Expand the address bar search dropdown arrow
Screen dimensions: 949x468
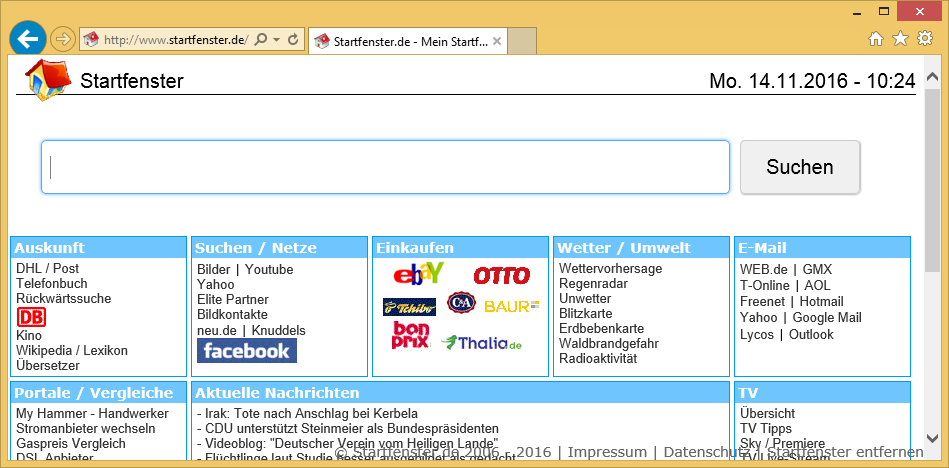[276, 40]
